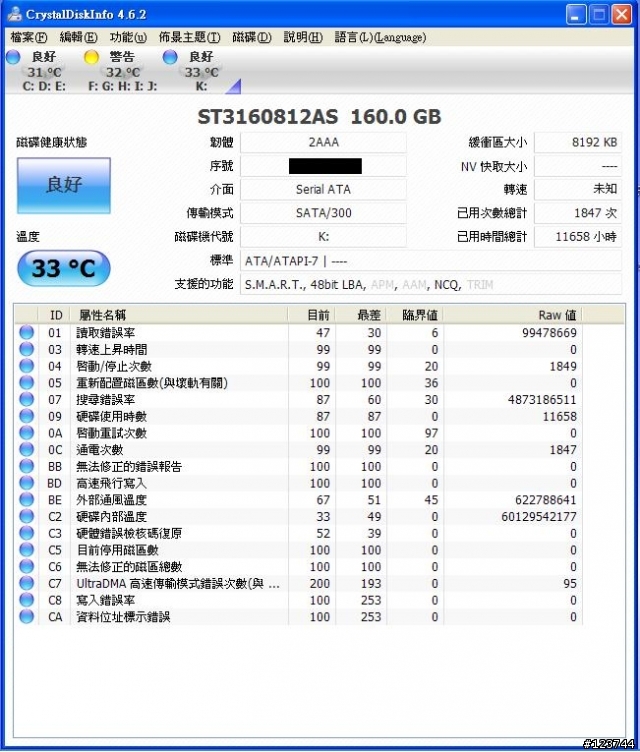This screenshot has width=640, height=752.
Task: Click the 良好 health status button
Action: (64, 185)
